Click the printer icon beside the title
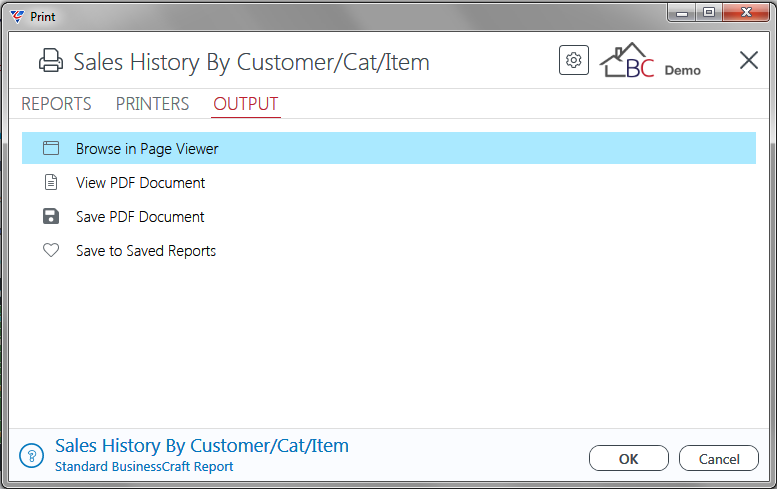777x489 pixels. coord(51,61)
